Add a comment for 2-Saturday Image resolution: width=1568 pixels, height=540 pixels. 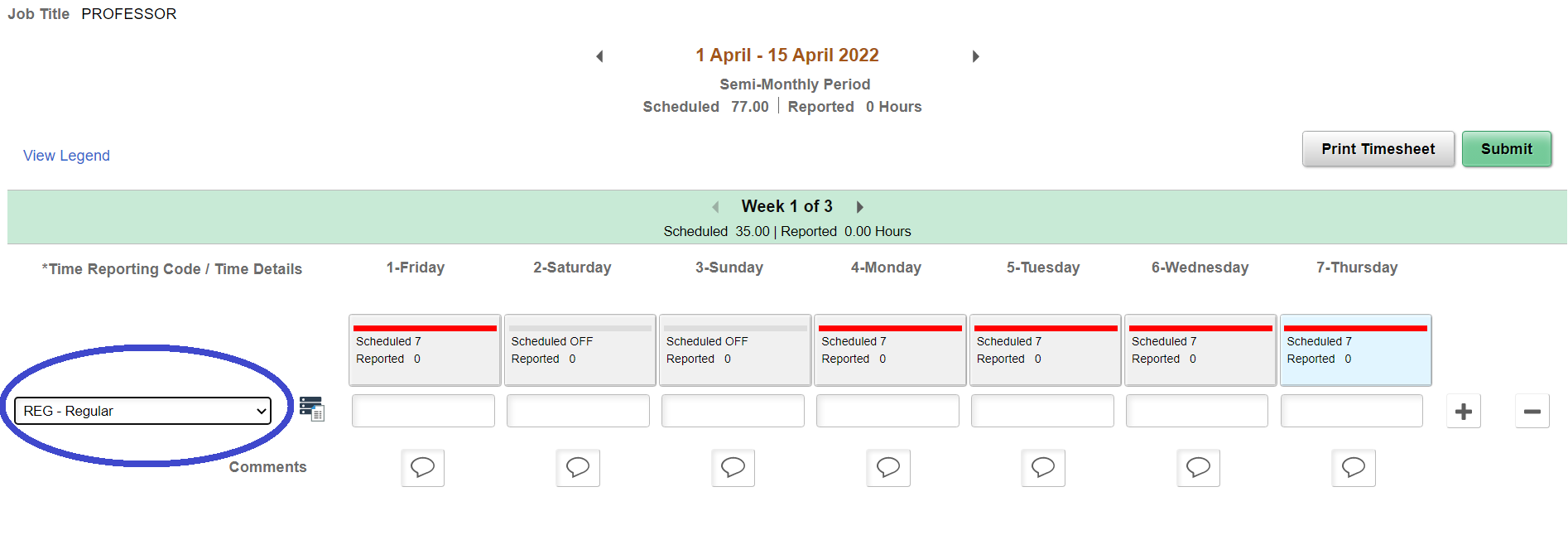click(x=578, y=468)
